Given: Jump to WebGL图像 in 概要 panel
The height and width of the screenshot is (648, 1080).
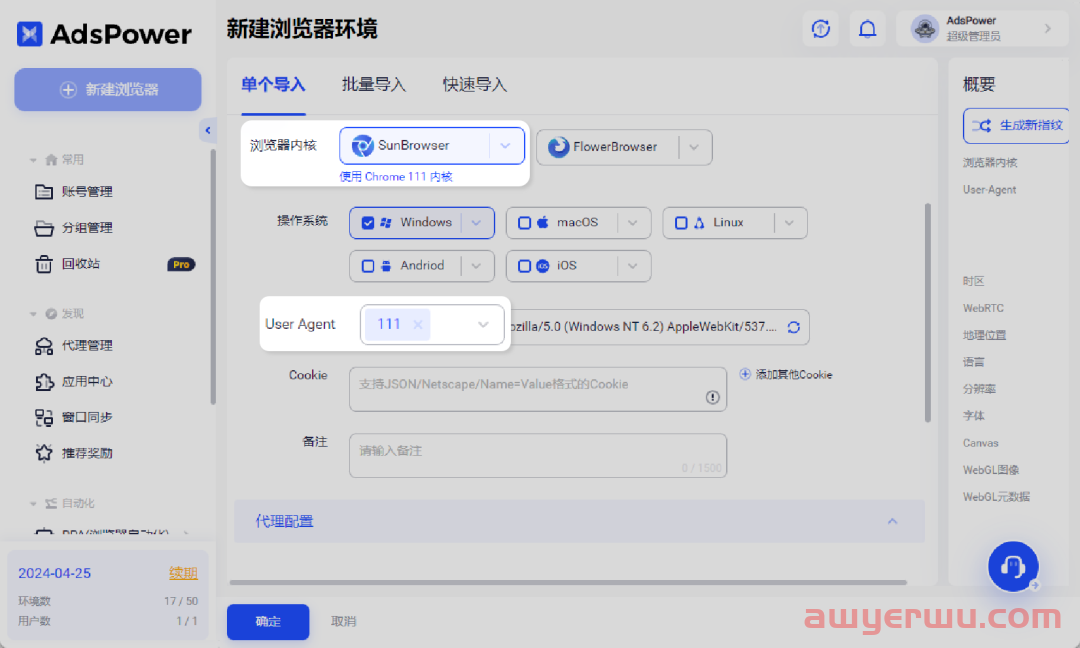Looking at the screenshot, I should 990,470.
